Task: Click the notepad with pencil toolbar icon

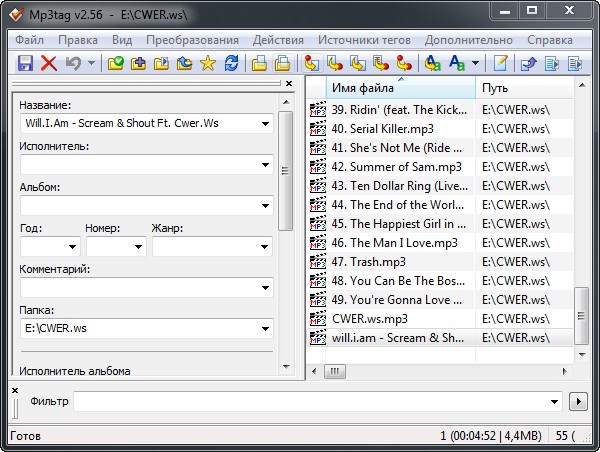Action: click(500, 63)
